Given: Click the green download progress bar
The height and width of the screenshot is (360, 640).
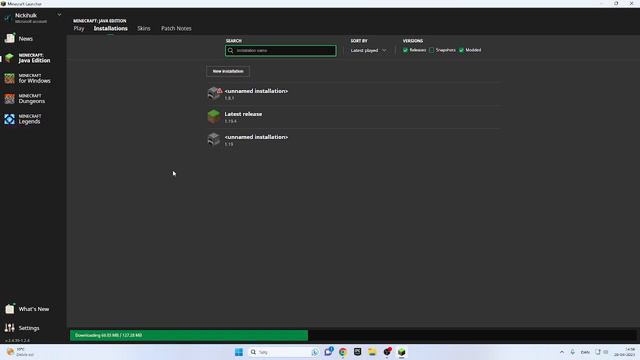Looking at the screenshot, I should tap(189, 335).
